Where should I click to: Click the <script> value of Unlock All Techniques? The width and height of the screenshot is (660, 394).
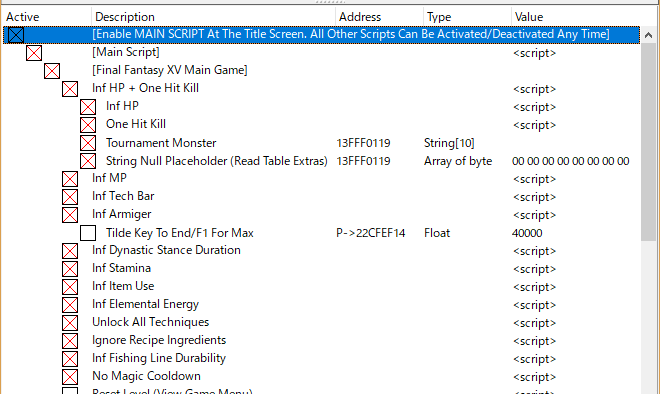[535, 323]
